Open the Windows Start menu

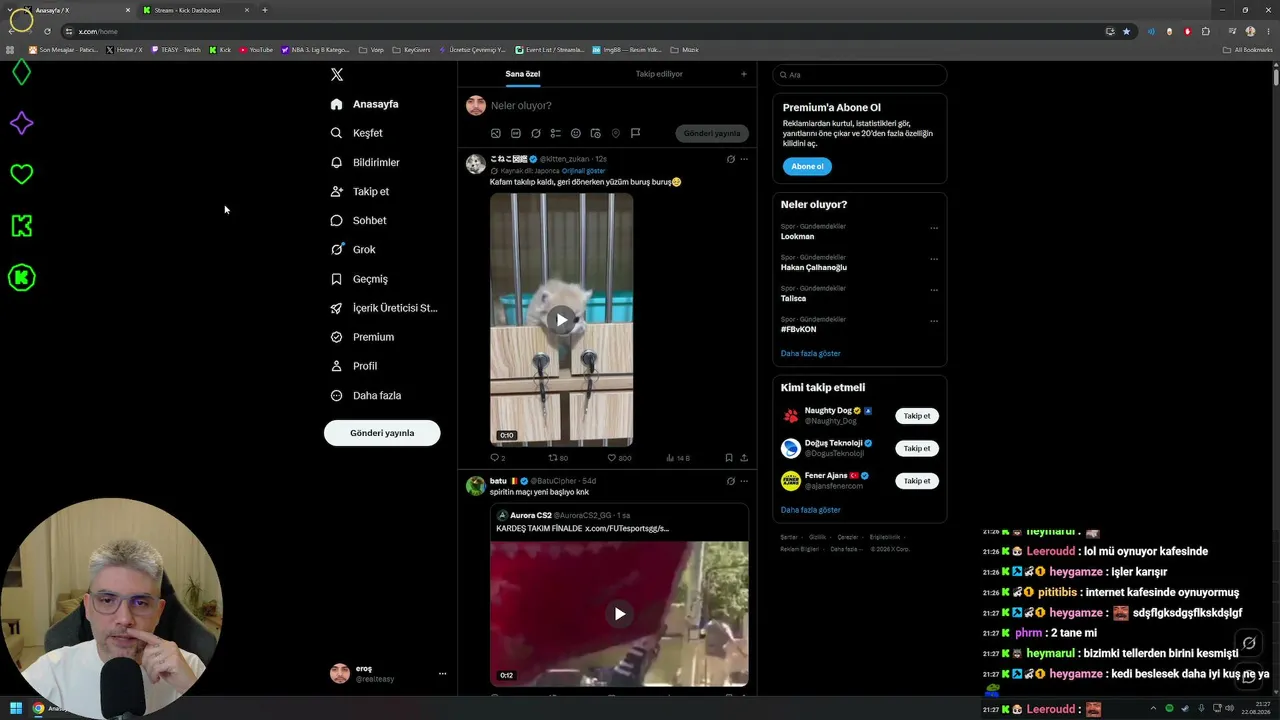pos(16,709)
